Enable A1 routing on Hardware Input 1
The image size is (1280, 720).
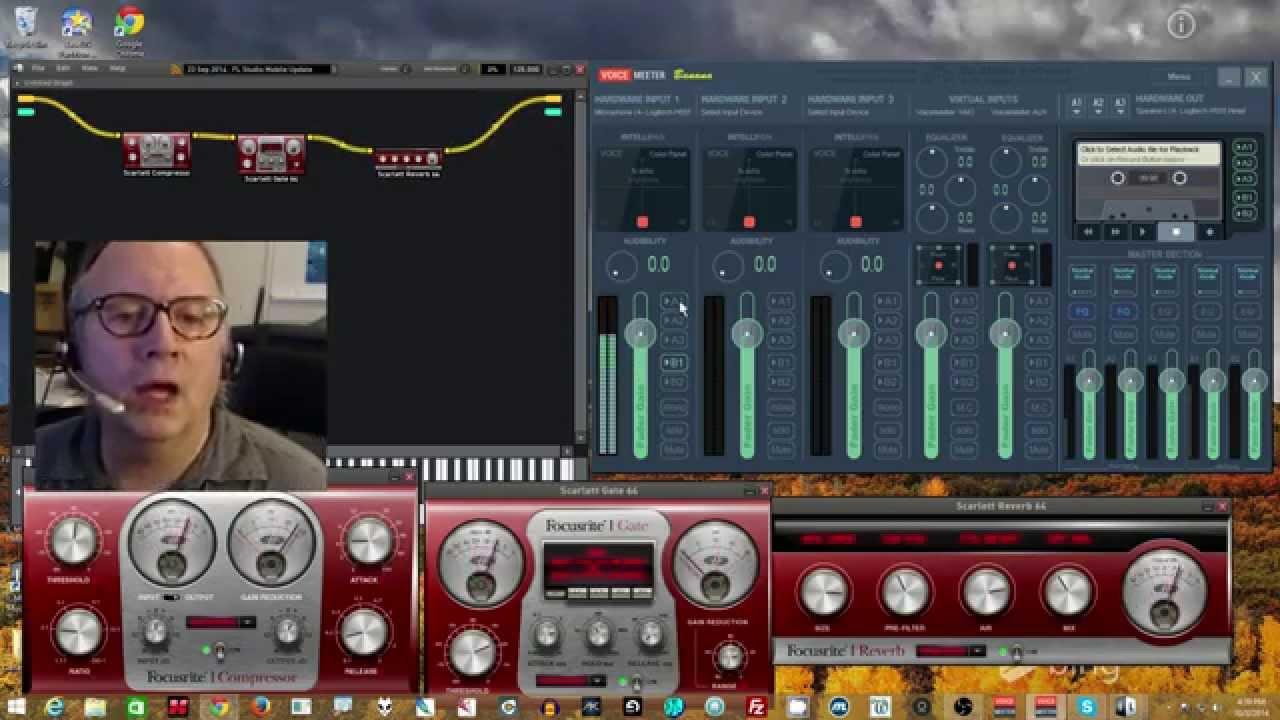(x=675, y=301)
